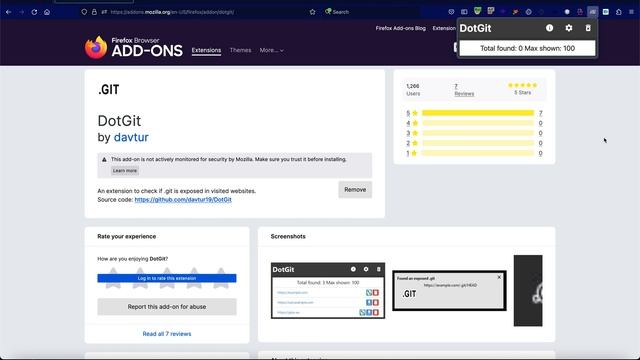The height and width of the screenshot is (360, 640).
Task: Click the count 7 beside 5-star bar
Action: point(540,113)
